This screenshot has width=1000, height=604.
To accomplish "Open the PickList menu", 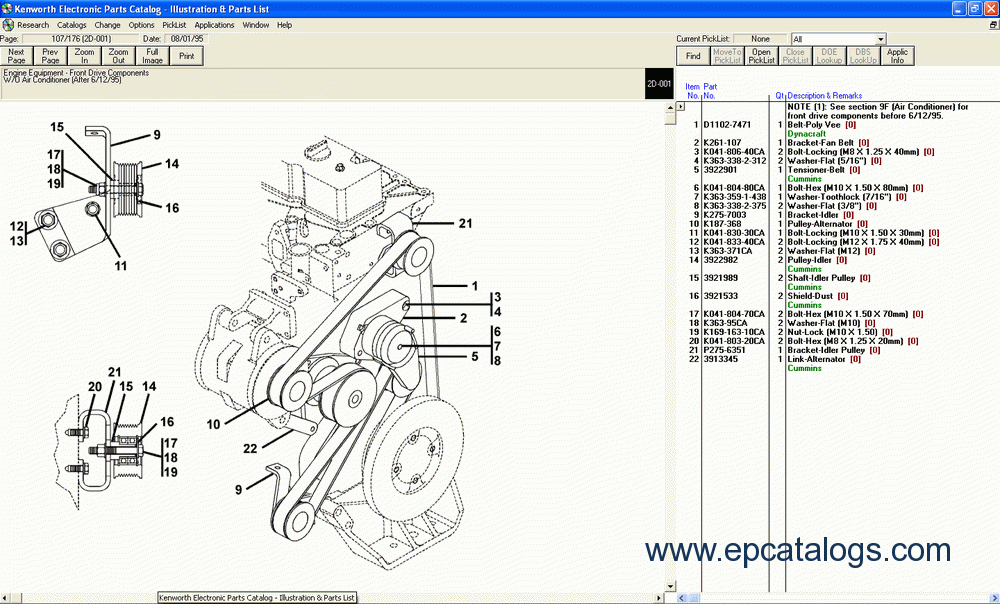I will coord(174,24).
